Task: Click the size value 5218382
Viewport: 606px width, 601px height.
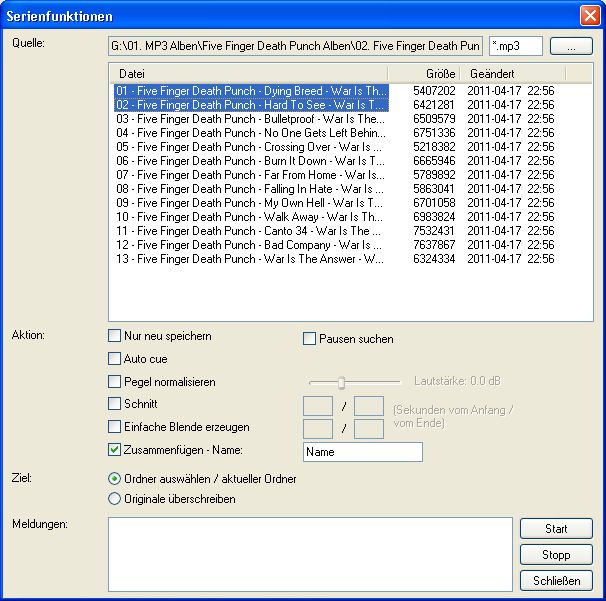Action: (x=434, y=147)
